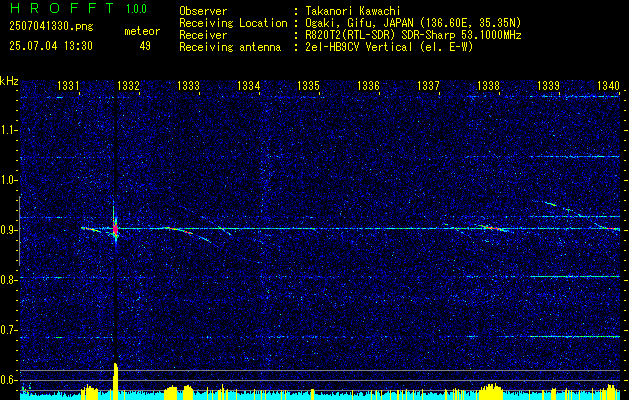
Task: Click the 0.8 kHz axis label
Action: click(x=8, y=280)
